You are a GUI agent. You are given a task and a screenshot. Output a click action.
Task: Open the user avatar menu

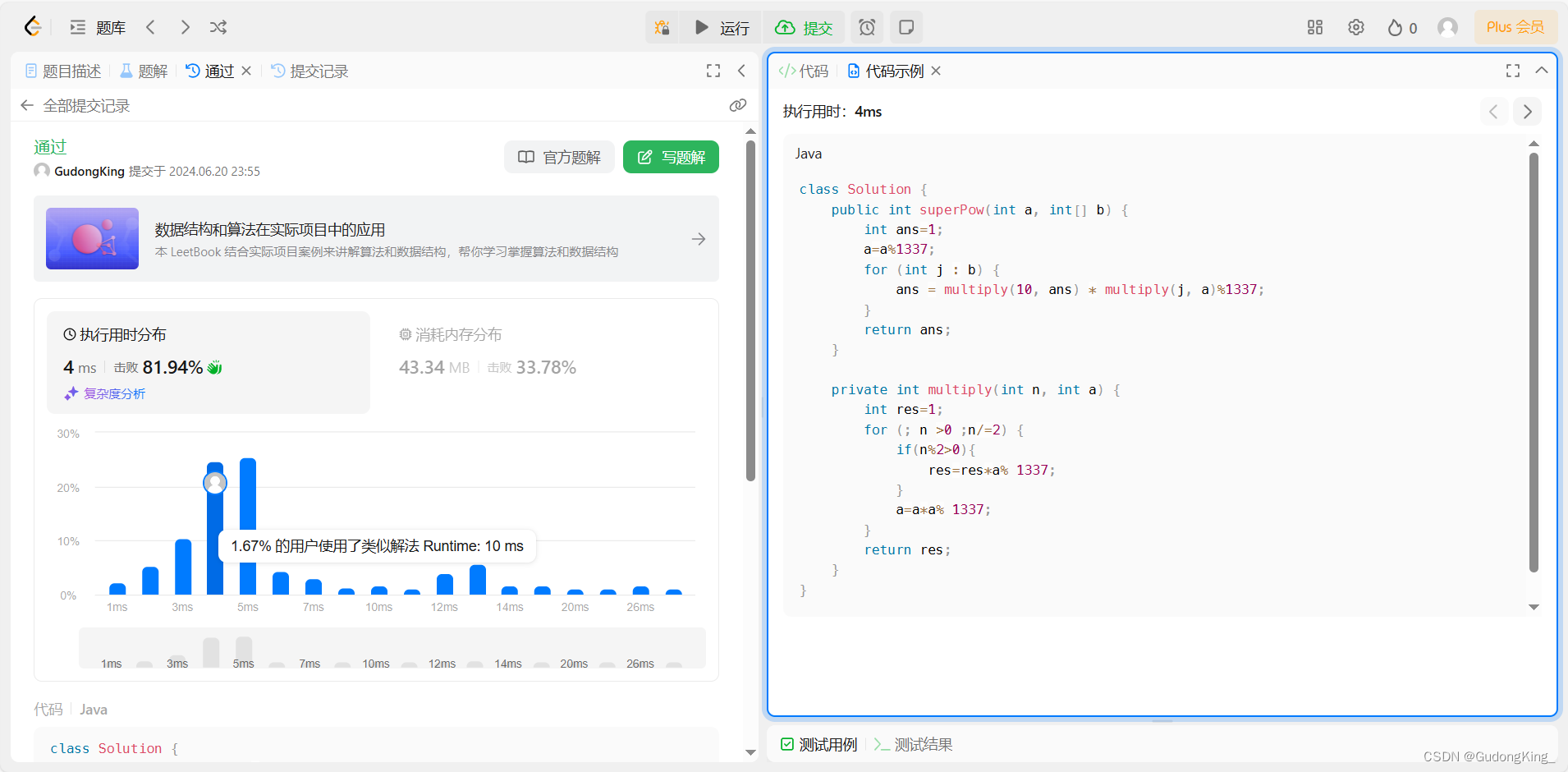(1447, 27)
